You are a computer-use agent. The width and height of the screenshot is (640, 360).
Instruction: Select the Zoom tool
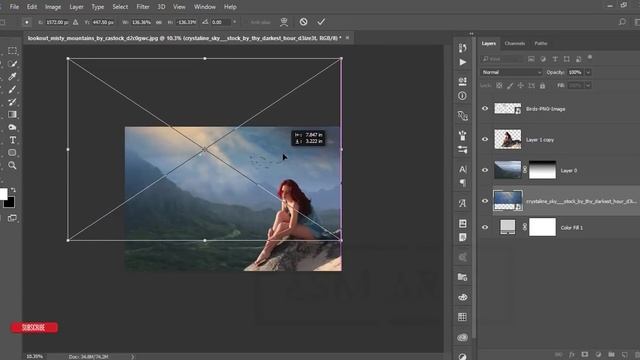point(12,165)
